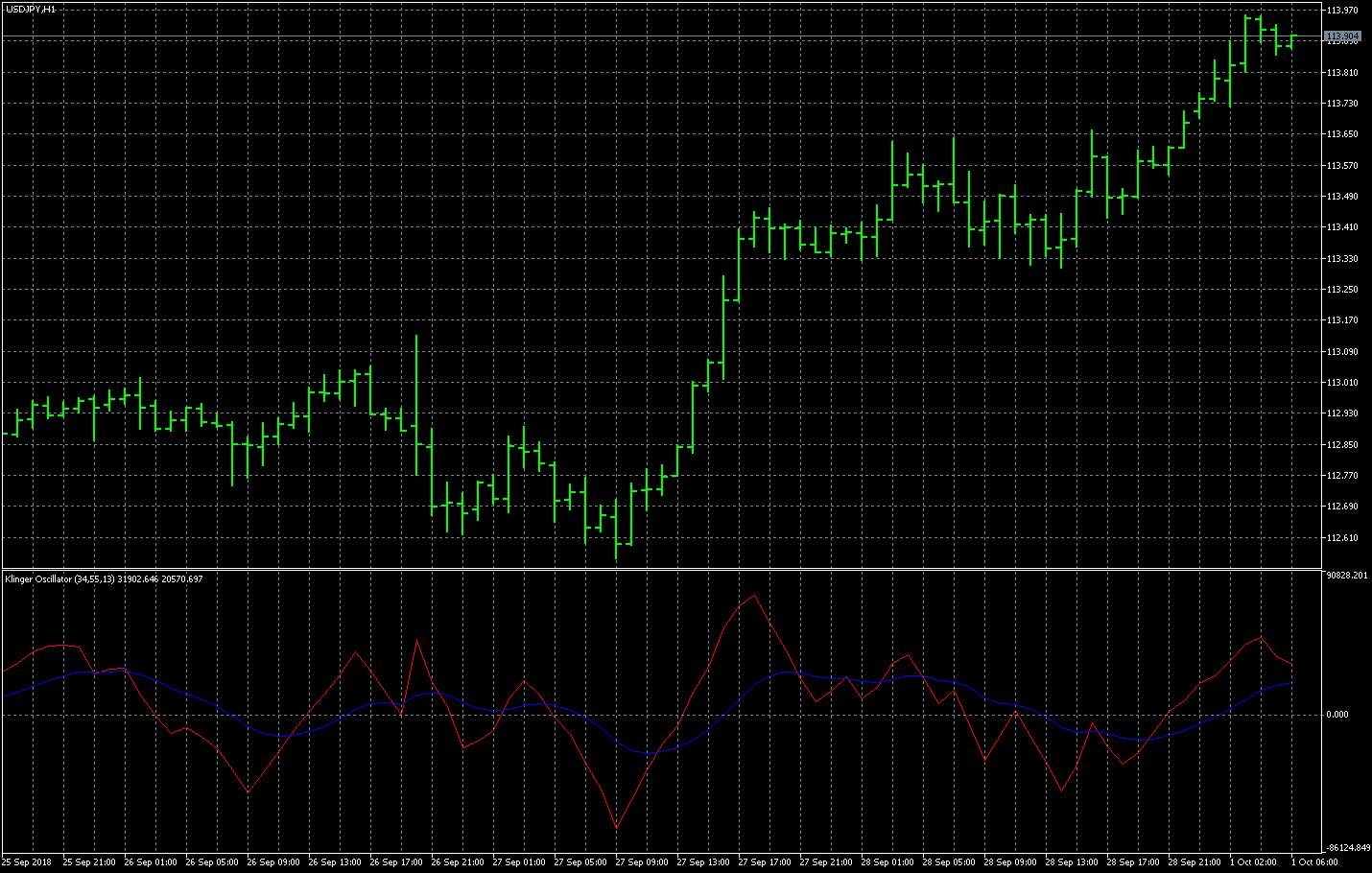
Task: Select the current price tag 113.904
Action: (1343, 35)
